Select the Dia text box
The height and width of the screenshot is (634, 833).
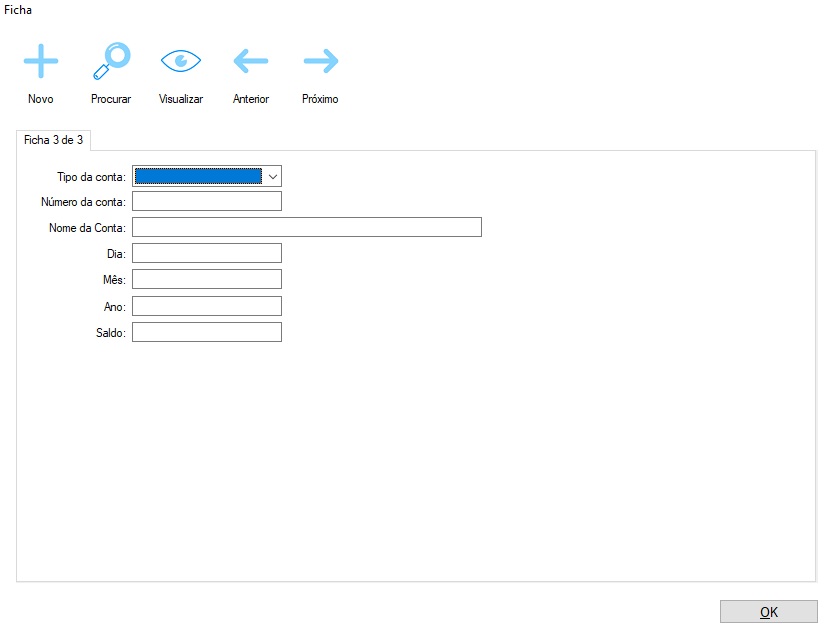coord(207,254)
